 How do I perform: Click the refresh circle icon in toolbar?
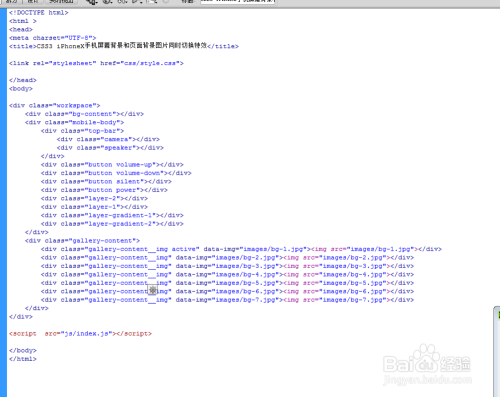click(x=166, y=1)
